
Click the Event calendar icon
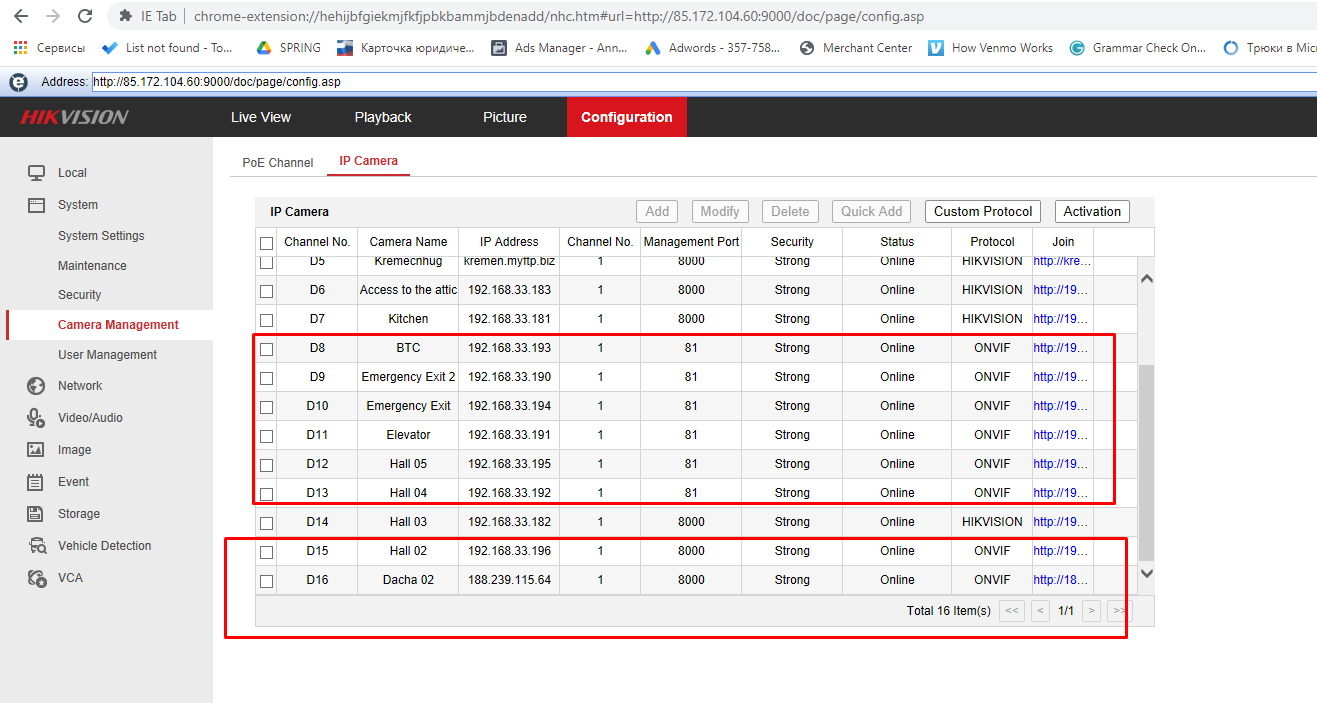(36, 482)
